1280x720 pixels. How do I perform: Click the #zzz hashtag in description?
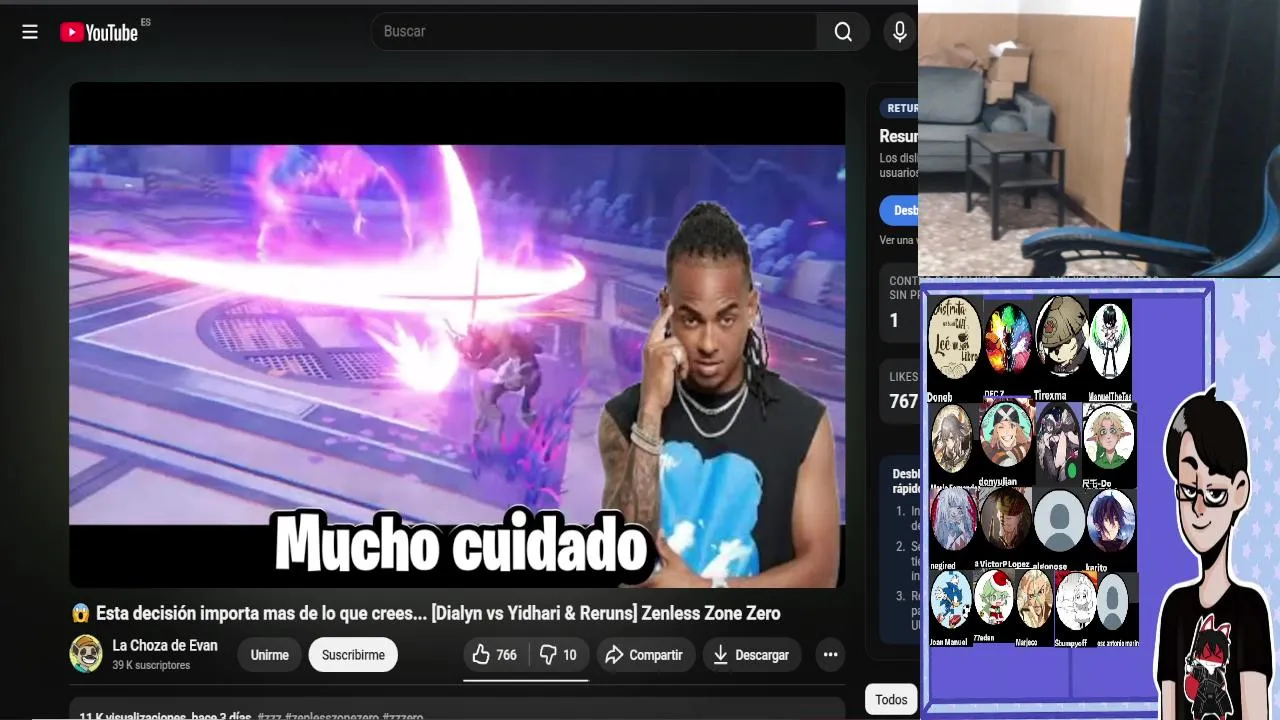click(x=269, y=716)
